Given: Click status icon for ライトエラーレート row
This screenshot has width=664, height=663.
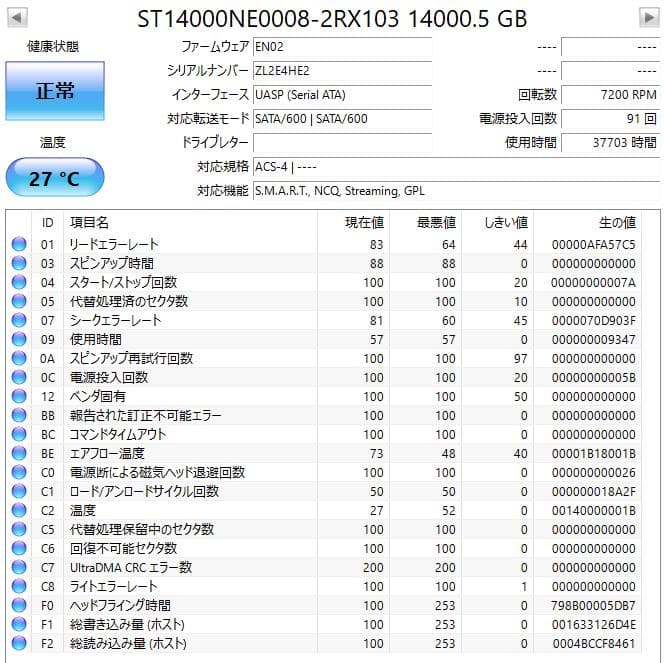Looking at the screenshot, I should [x=19, y=586].
